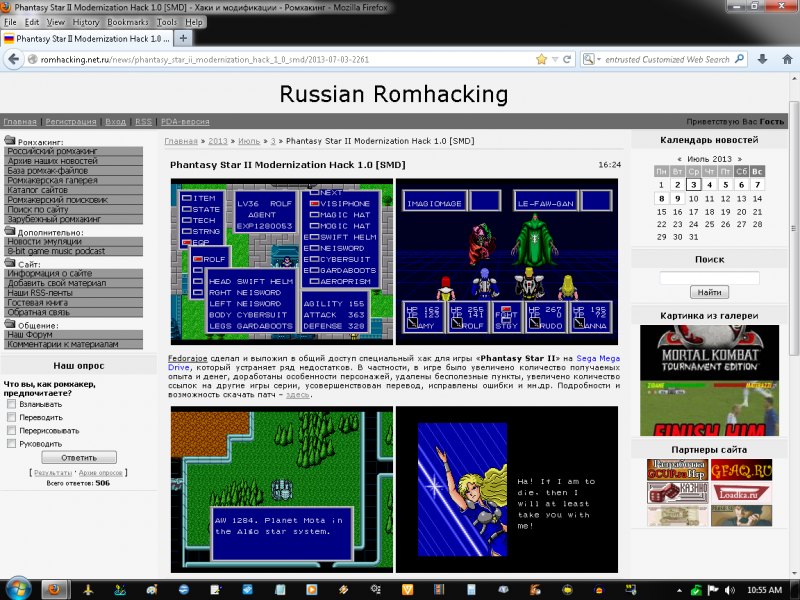
Task: Focus the Firefox web search box
Action: point(667,59)
